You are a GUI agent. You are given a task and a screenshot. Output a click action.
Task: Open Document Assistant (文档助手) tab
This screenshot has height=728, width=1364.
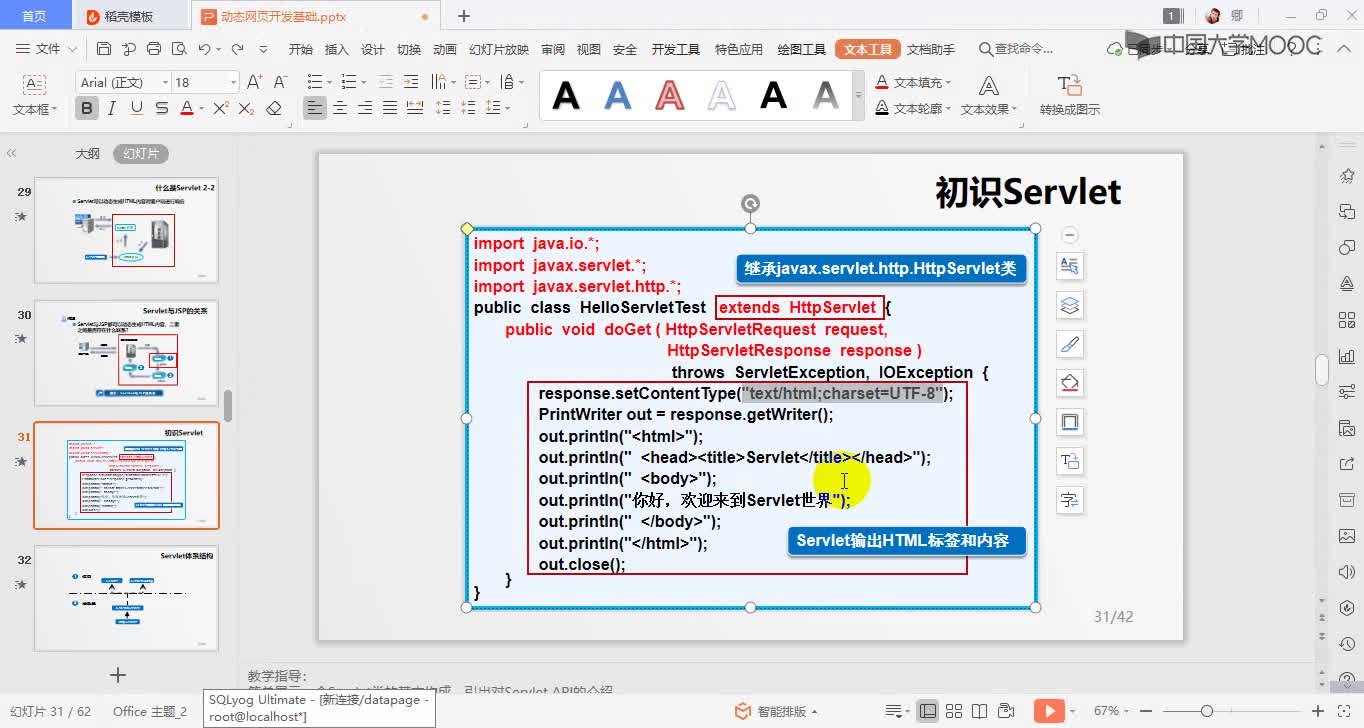pyautogui.click(x=930, y=49)
